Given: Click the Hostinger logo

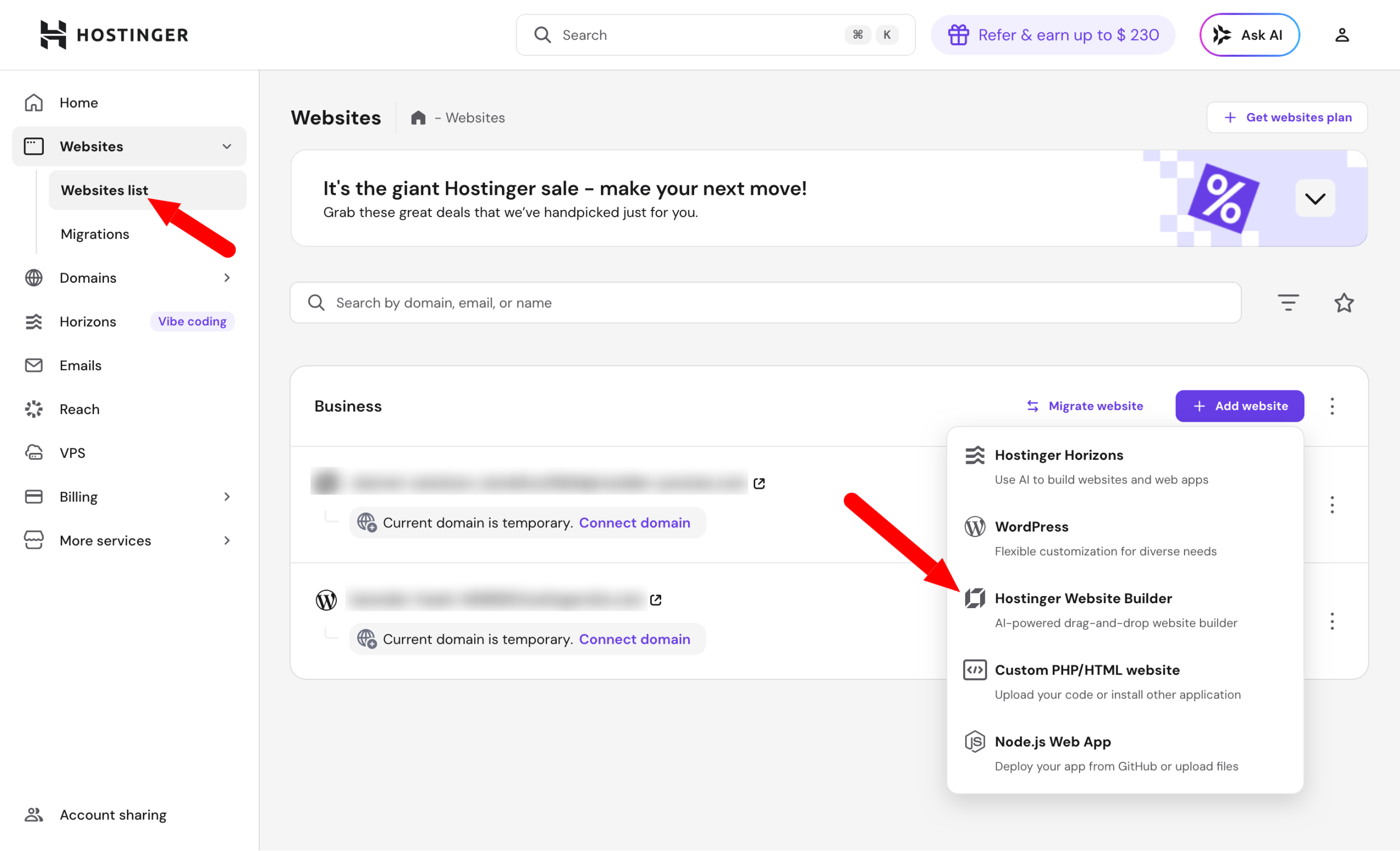Looking at the screenshot, I should [x=114, y=34].
